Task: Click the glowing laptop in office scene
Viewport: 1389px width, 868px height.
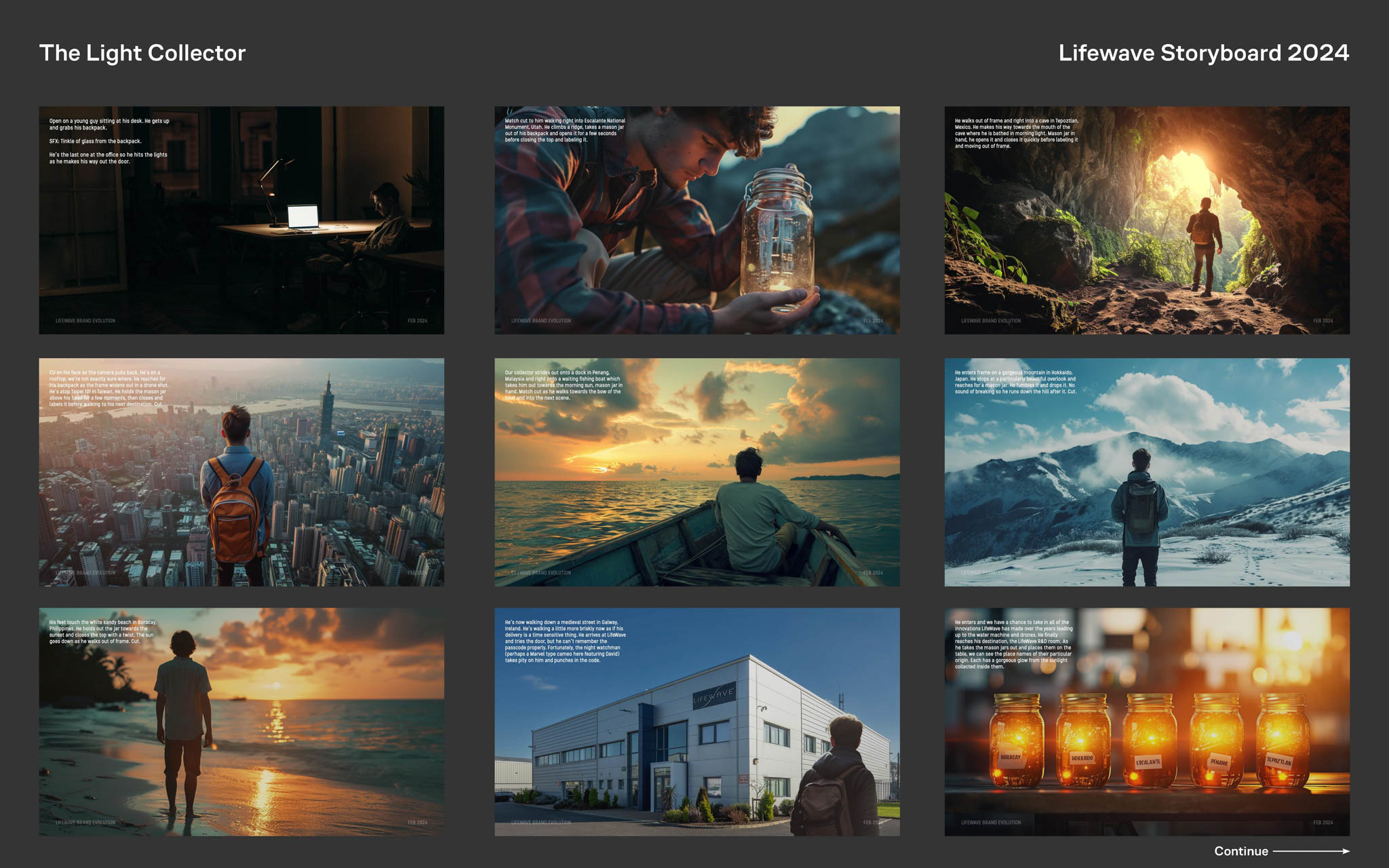Action: (x=302, y=217)
